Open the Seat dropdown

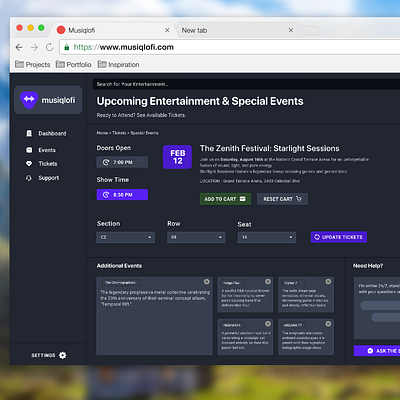(x=267, y=237)
